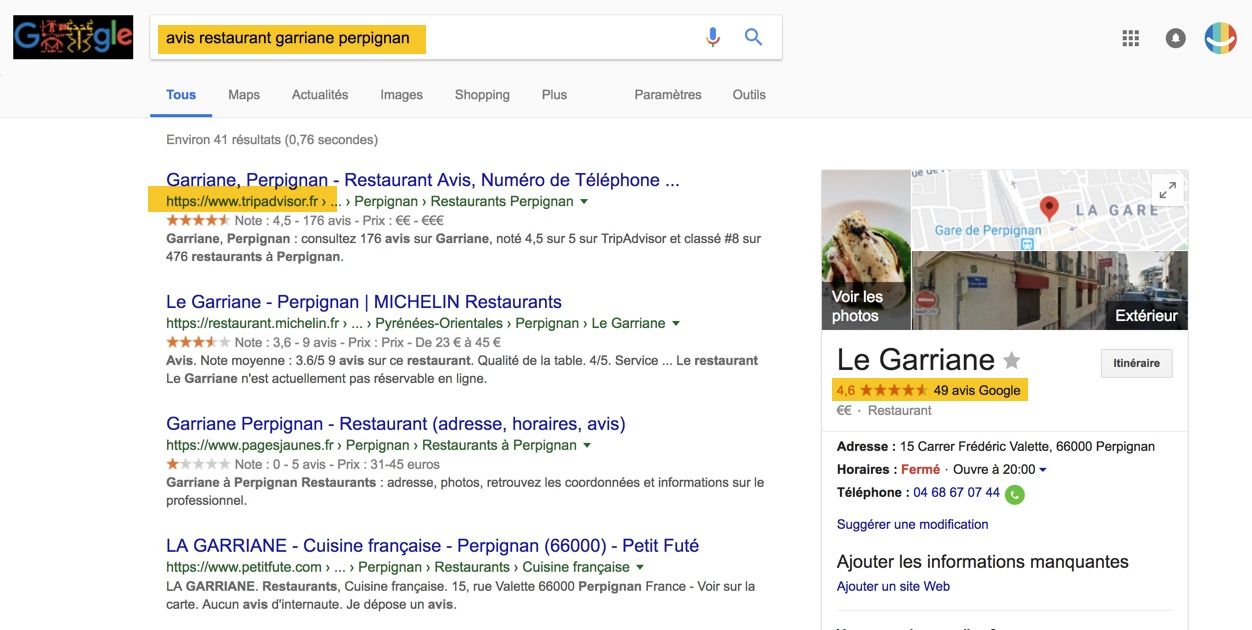Click the magnifying glass search button

click(x=753, y=38)
